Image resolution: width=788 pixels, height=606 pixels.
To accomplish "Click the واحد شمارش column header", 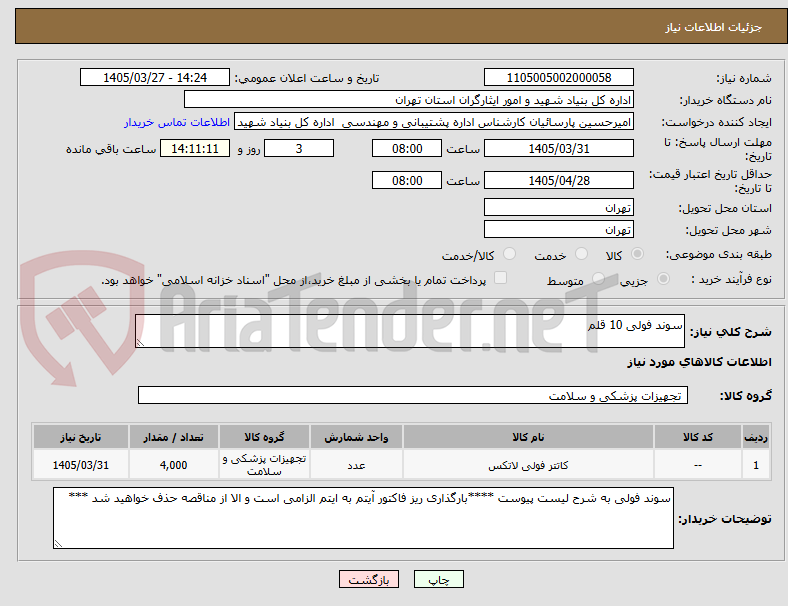I will coord(356,437).
